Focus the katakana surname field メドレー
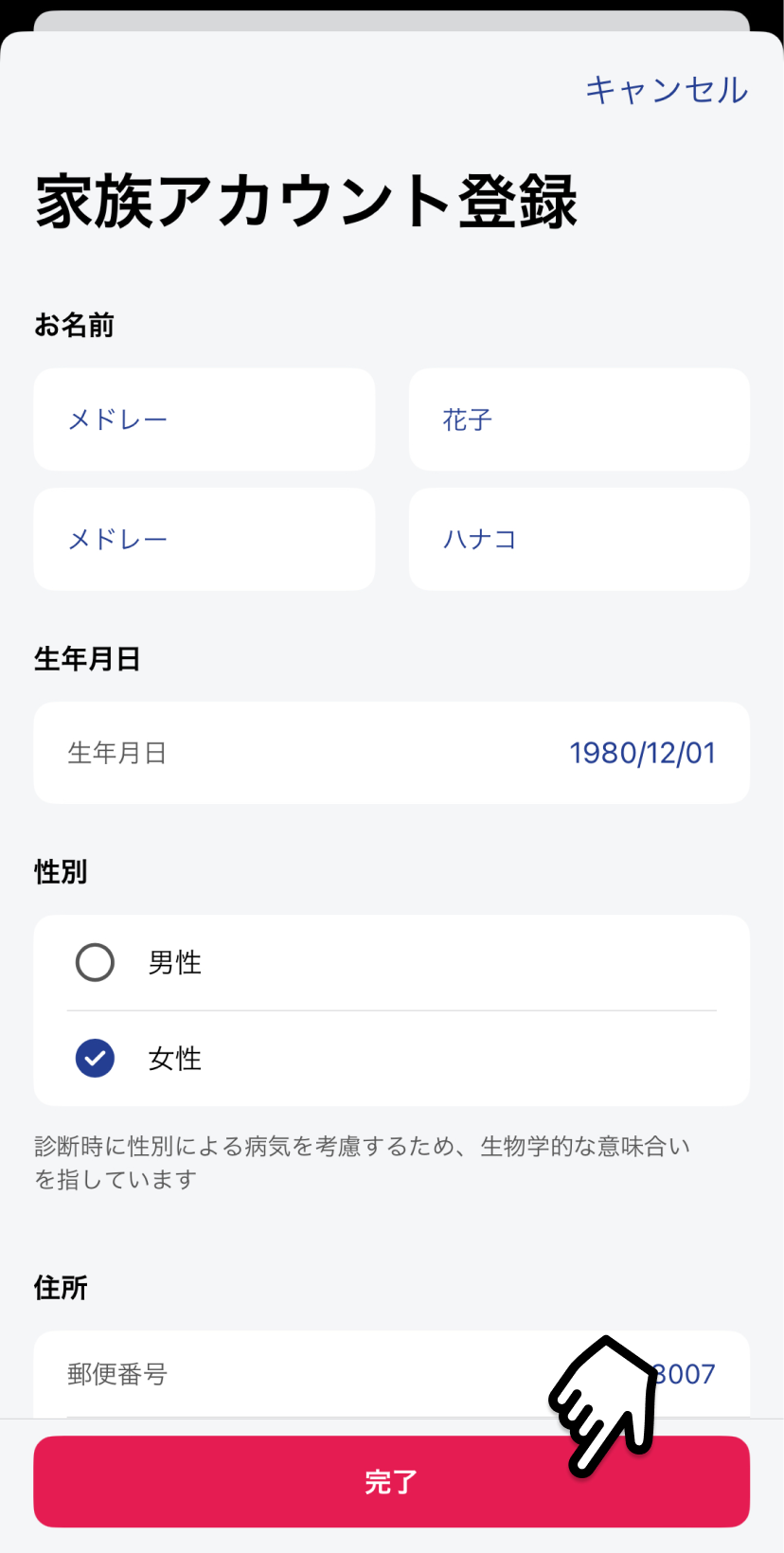 [204, 539]
